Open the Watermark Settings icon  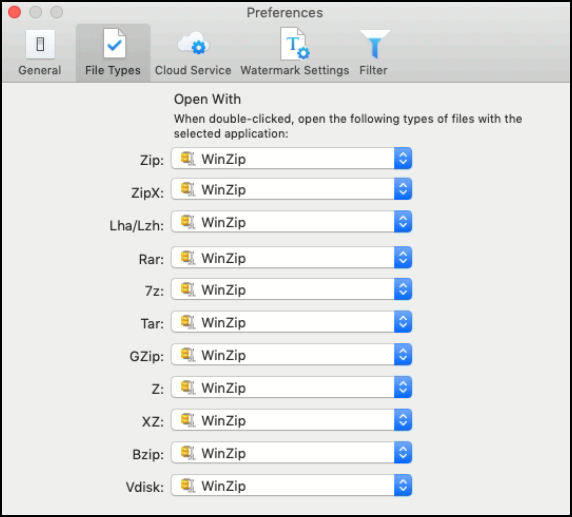(x=295, y=43)
